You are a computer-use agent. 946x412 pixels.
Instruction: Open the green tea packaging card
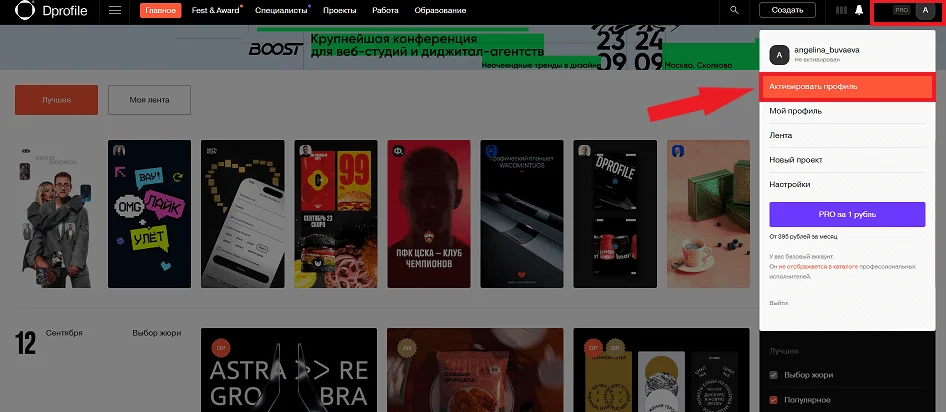tap(708, 214)
